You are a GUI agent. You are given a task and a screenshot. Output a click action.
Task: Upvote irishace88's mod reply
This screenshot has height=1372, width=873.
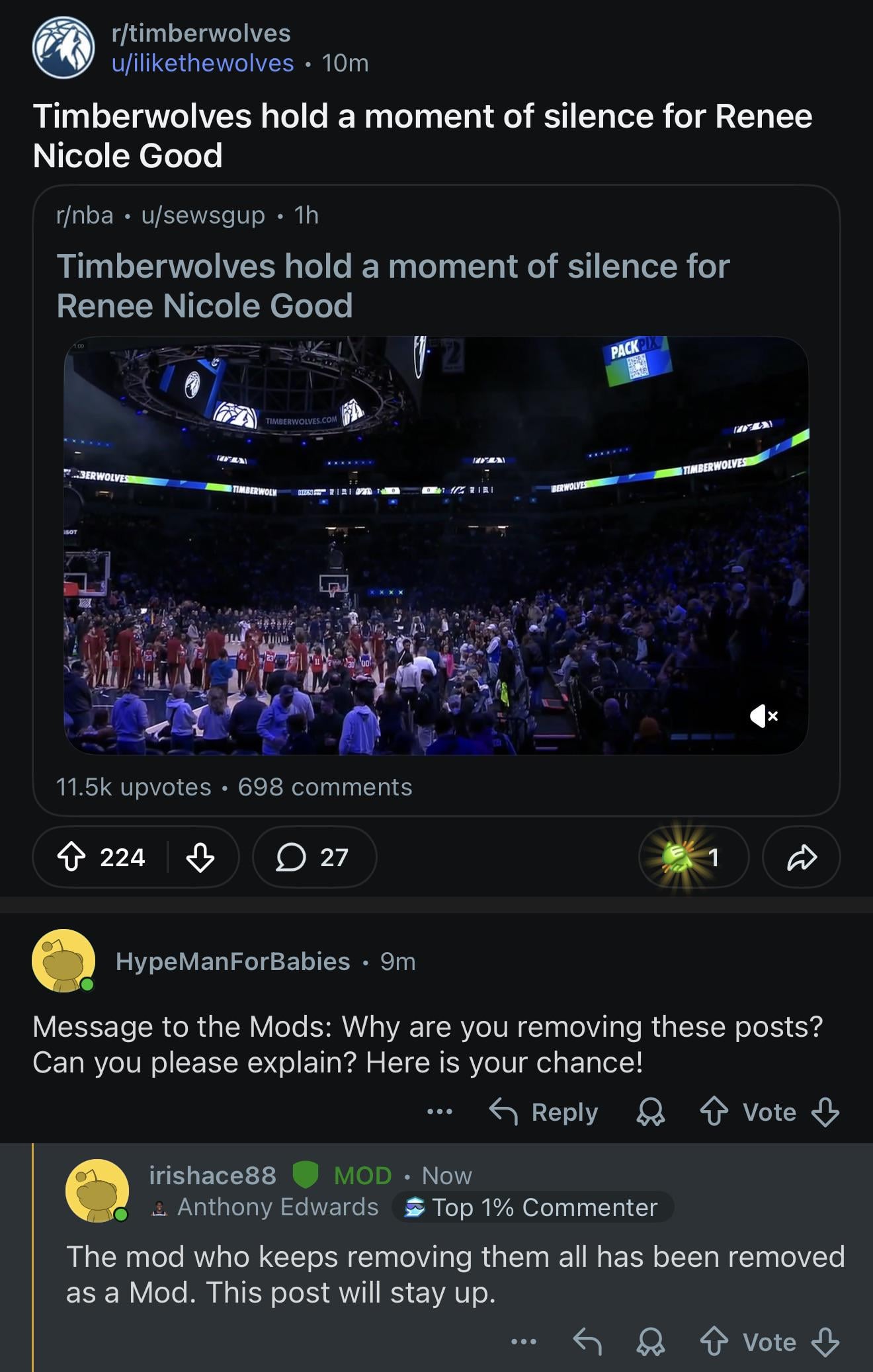pos(714,1342)
